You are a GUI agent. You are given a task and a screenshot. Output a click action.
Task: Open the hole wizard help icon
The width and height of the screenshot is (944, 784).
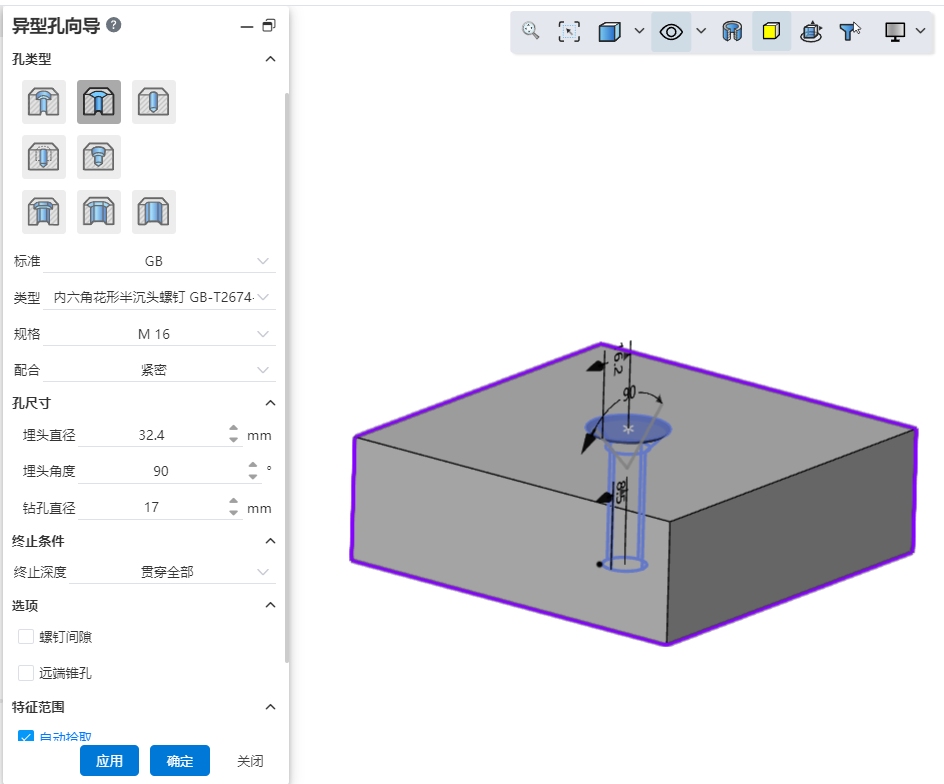tap(114, 25)
